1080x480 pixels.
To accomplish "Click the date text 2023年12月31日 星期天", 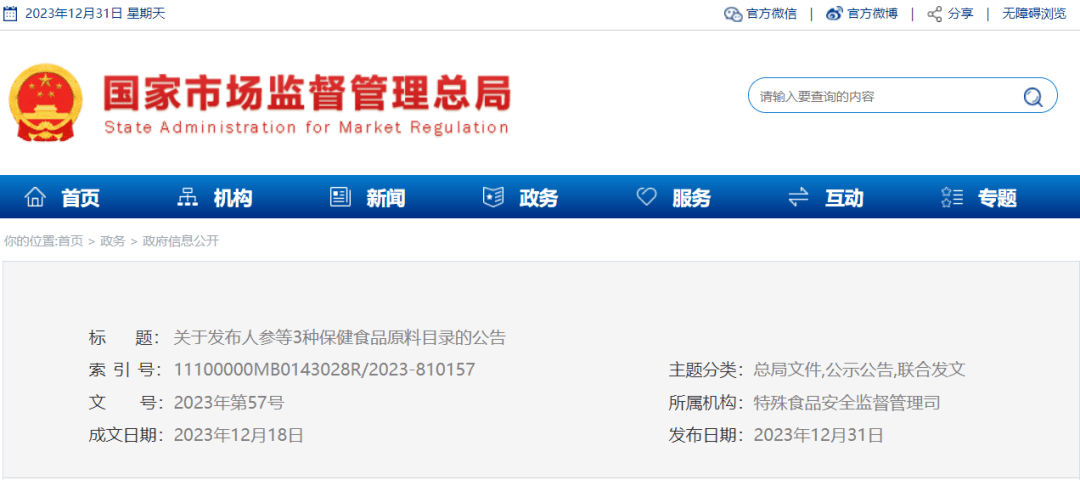I will [95, 14].
